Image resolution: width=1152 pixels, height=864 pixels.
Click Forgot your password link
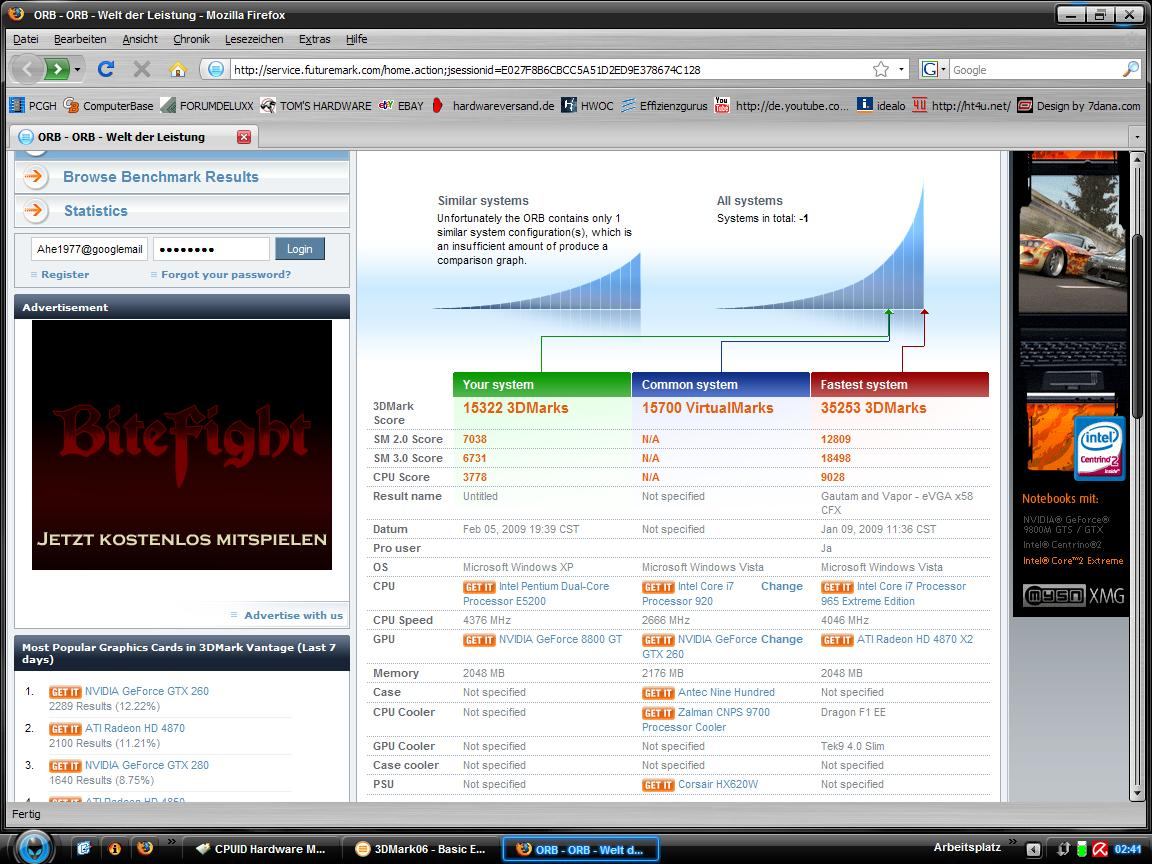point(226,274)
